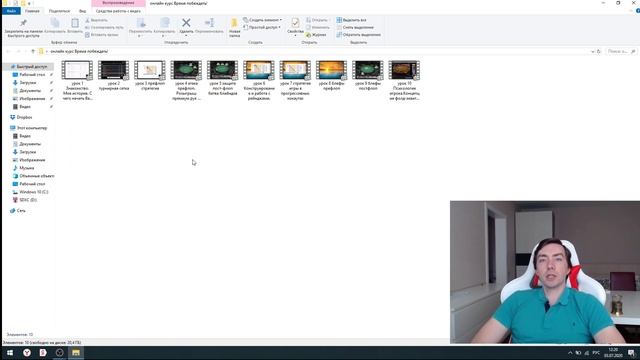Open pinned Downloads (Загрузки) under Quick access

[28, 83]
